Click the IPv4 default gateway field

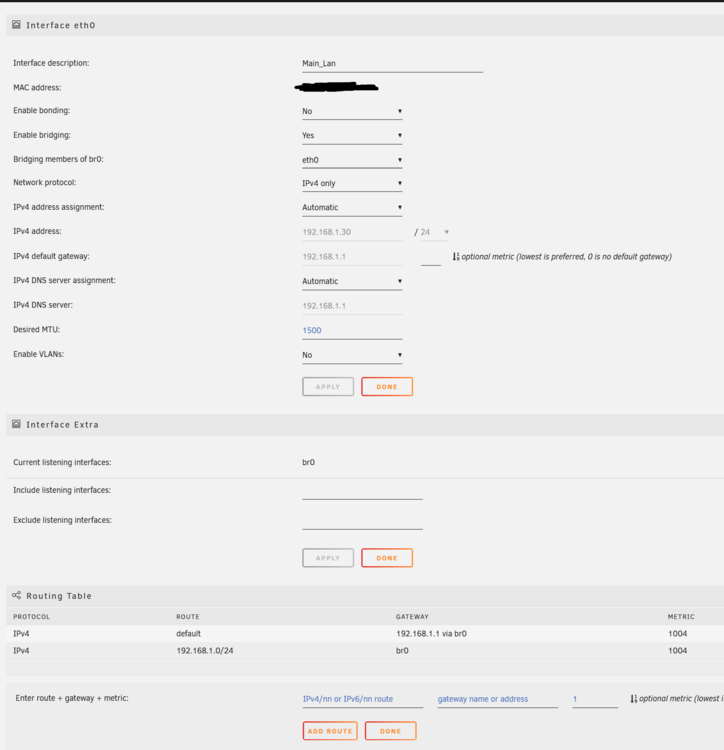(352, 257)
